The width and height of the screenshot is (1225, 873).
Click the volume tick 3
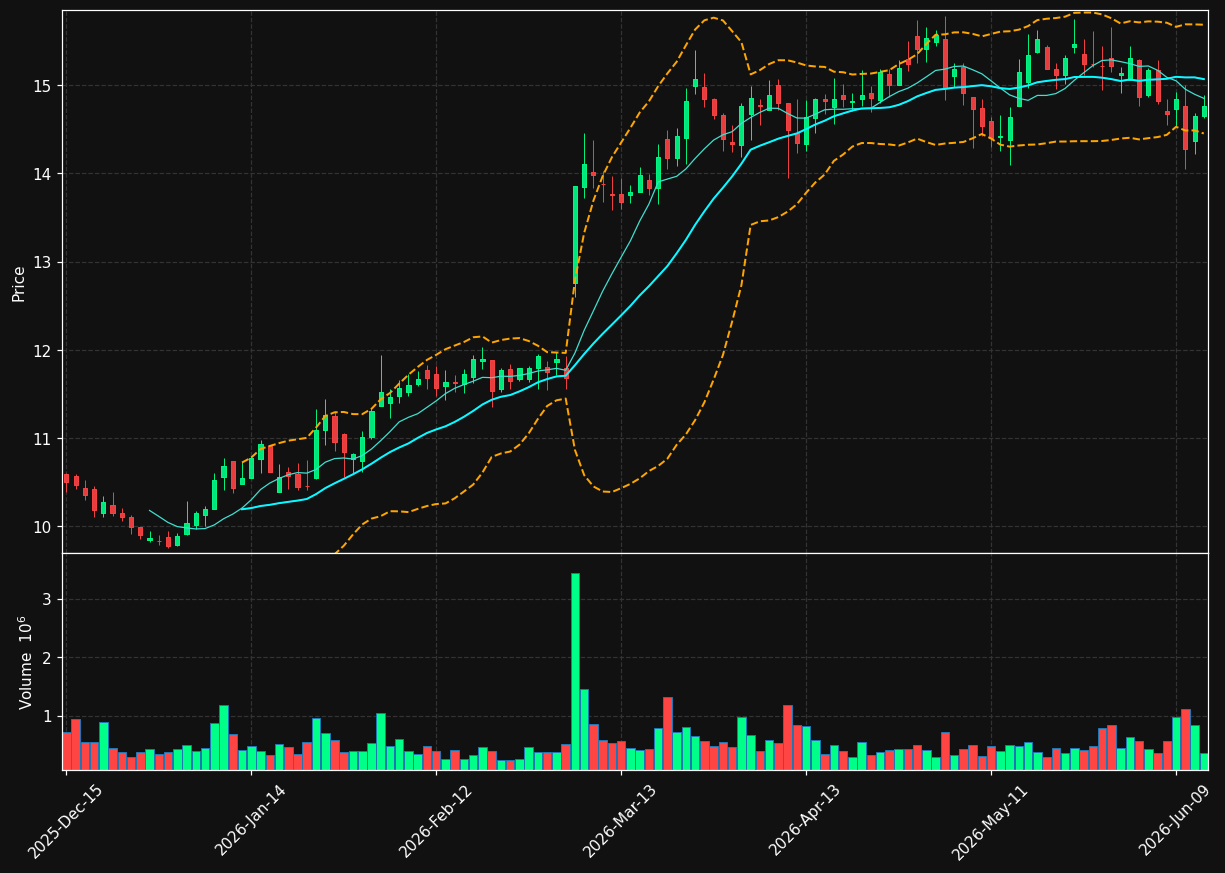click(46, 600)
